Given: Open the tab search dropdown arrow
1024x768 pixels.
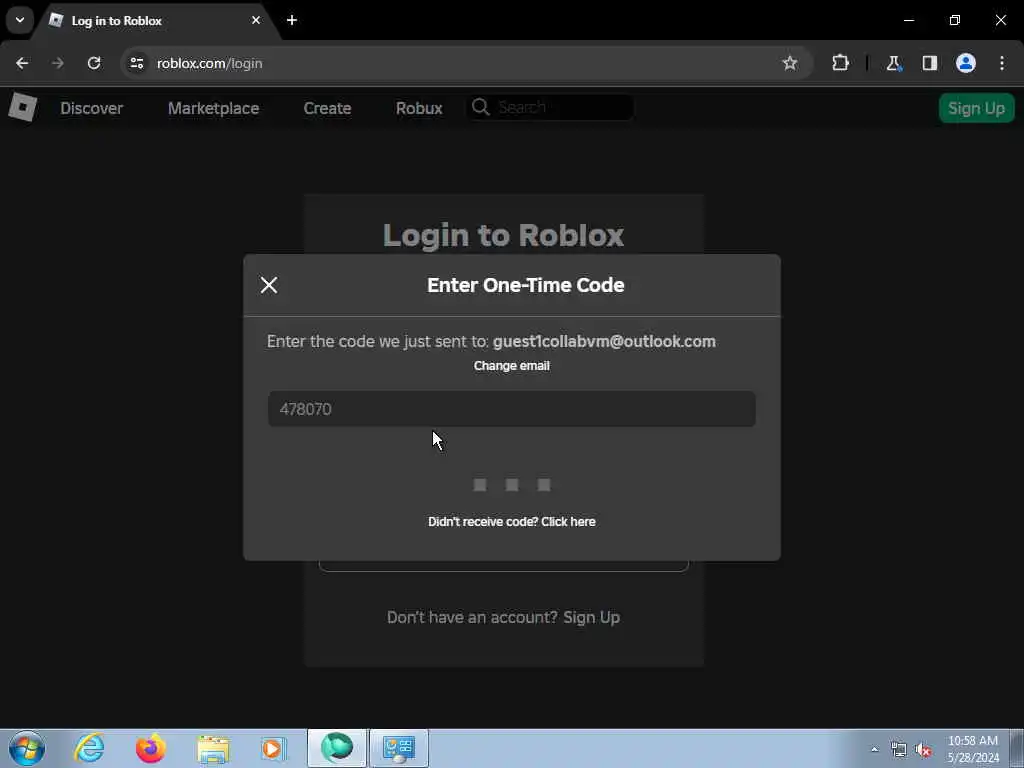Looking at the screenshot, I should point(20,20).
